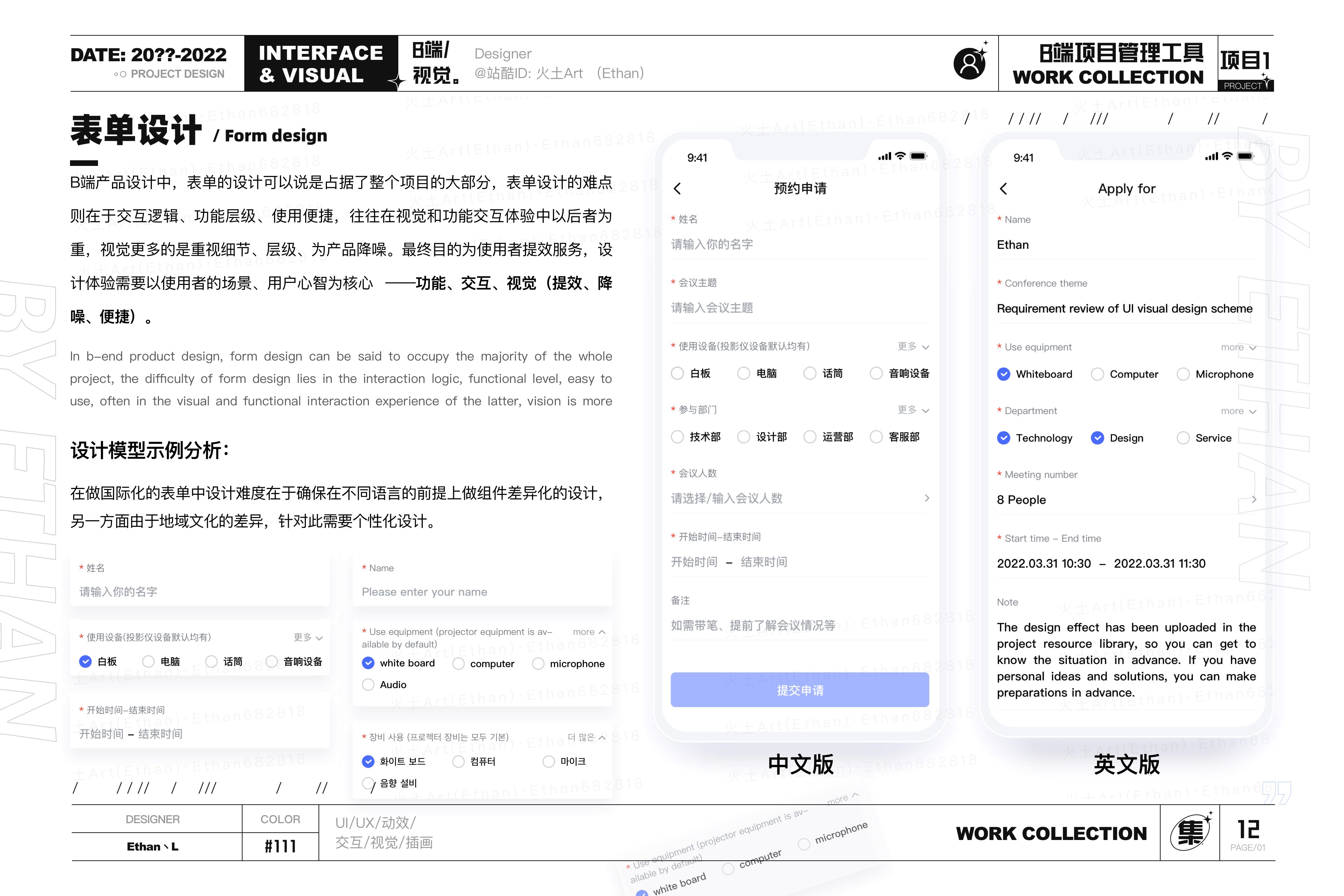
Task: Click signal bars icon in English phone status bar
Action: point(1211,156)
